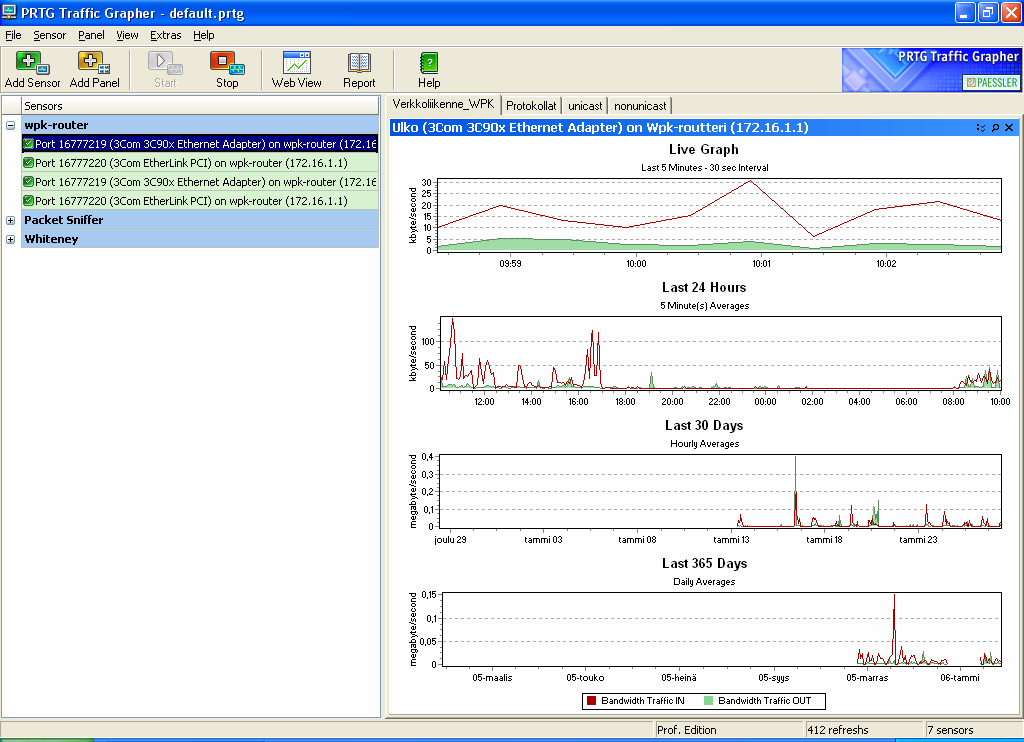Click the "7 sensors" status bar entry
The image size is (1024, 742).
click(x=973, y=730)
